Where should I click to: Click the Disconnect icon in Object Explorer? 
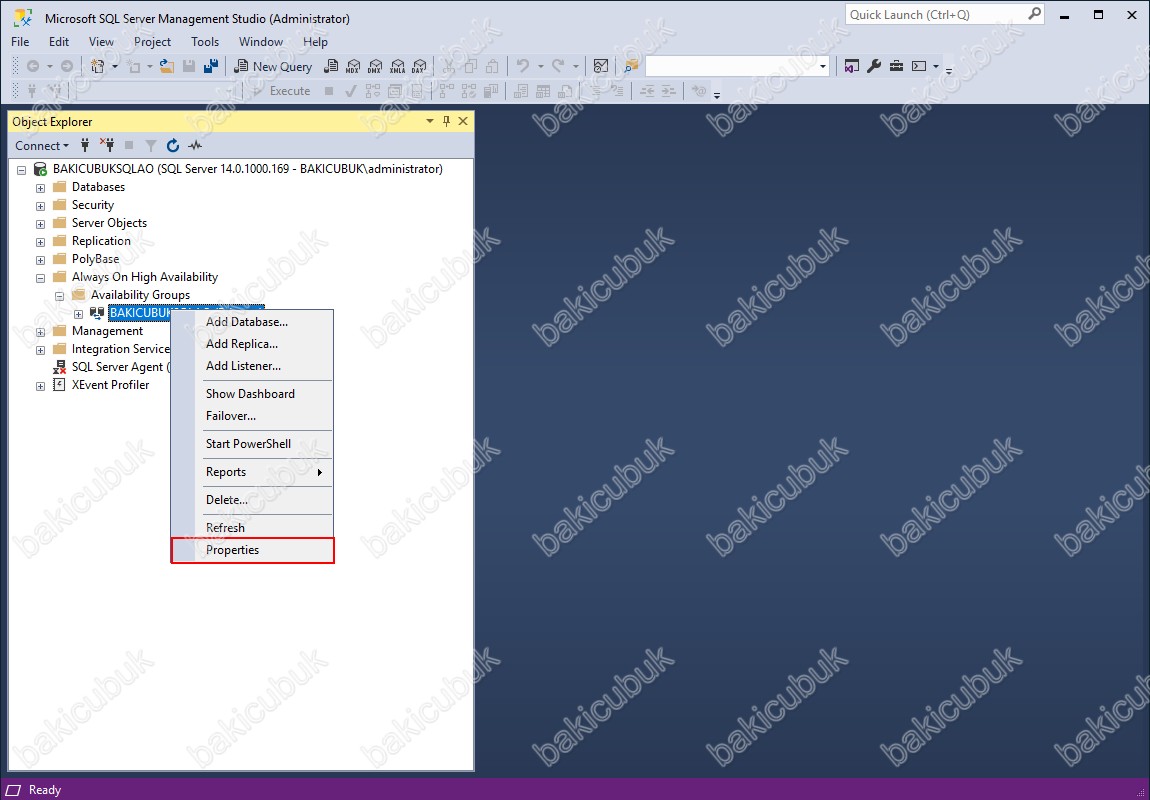(107, 145)
